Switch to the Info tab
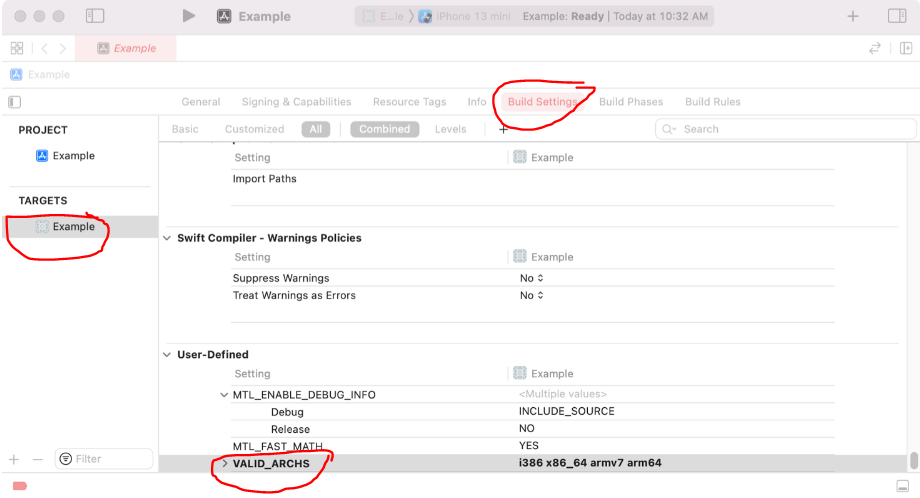This screenshot has height=498, width=920. tap(477, 102)
